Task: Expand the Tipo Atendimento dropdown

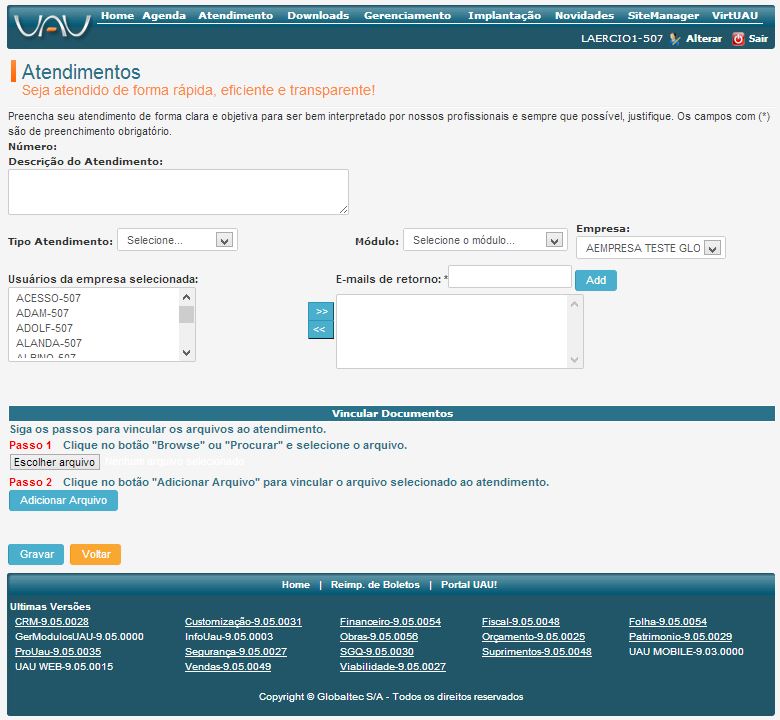Action: click(x=177, y=240)
